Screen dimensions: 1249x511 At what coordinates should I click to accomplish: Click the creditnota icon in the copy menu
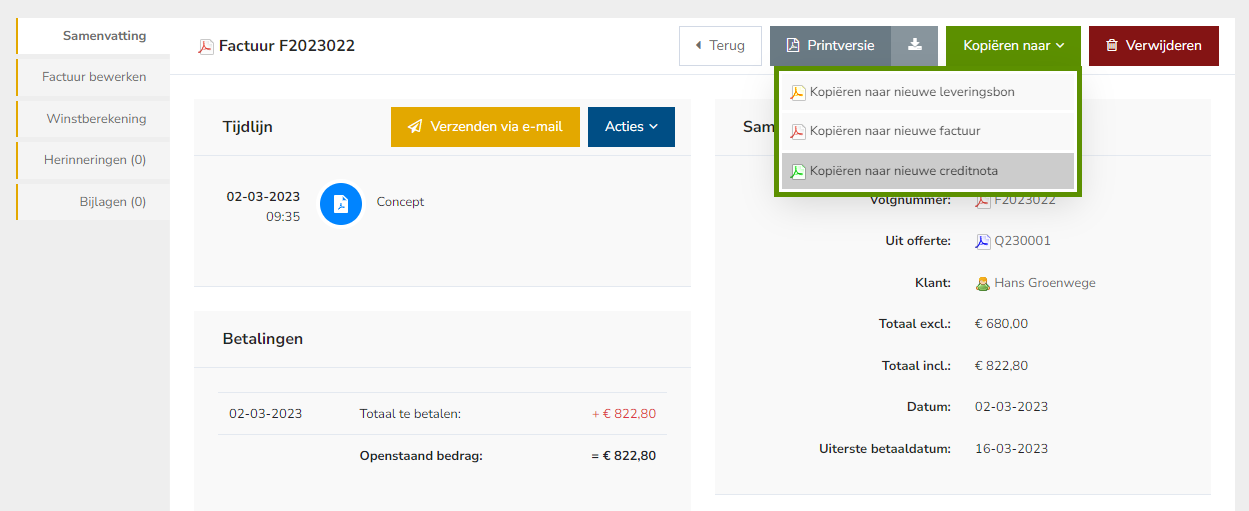(798, 171)
